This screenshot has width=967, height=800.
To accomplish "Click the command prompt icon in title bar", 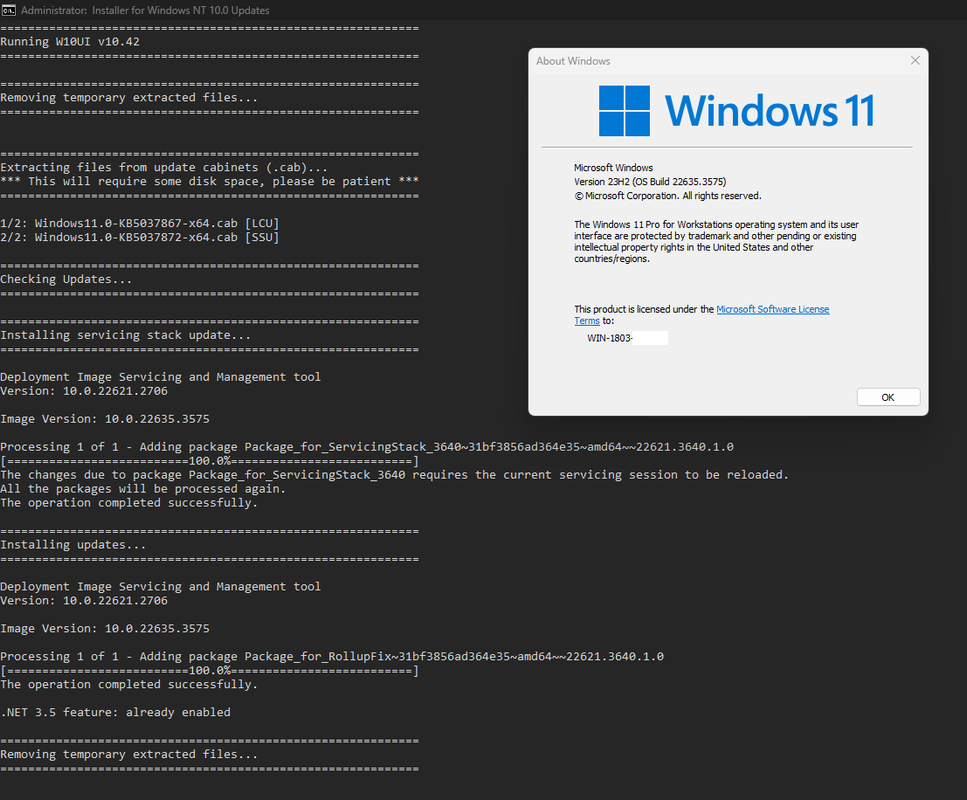I will (8, 10).
